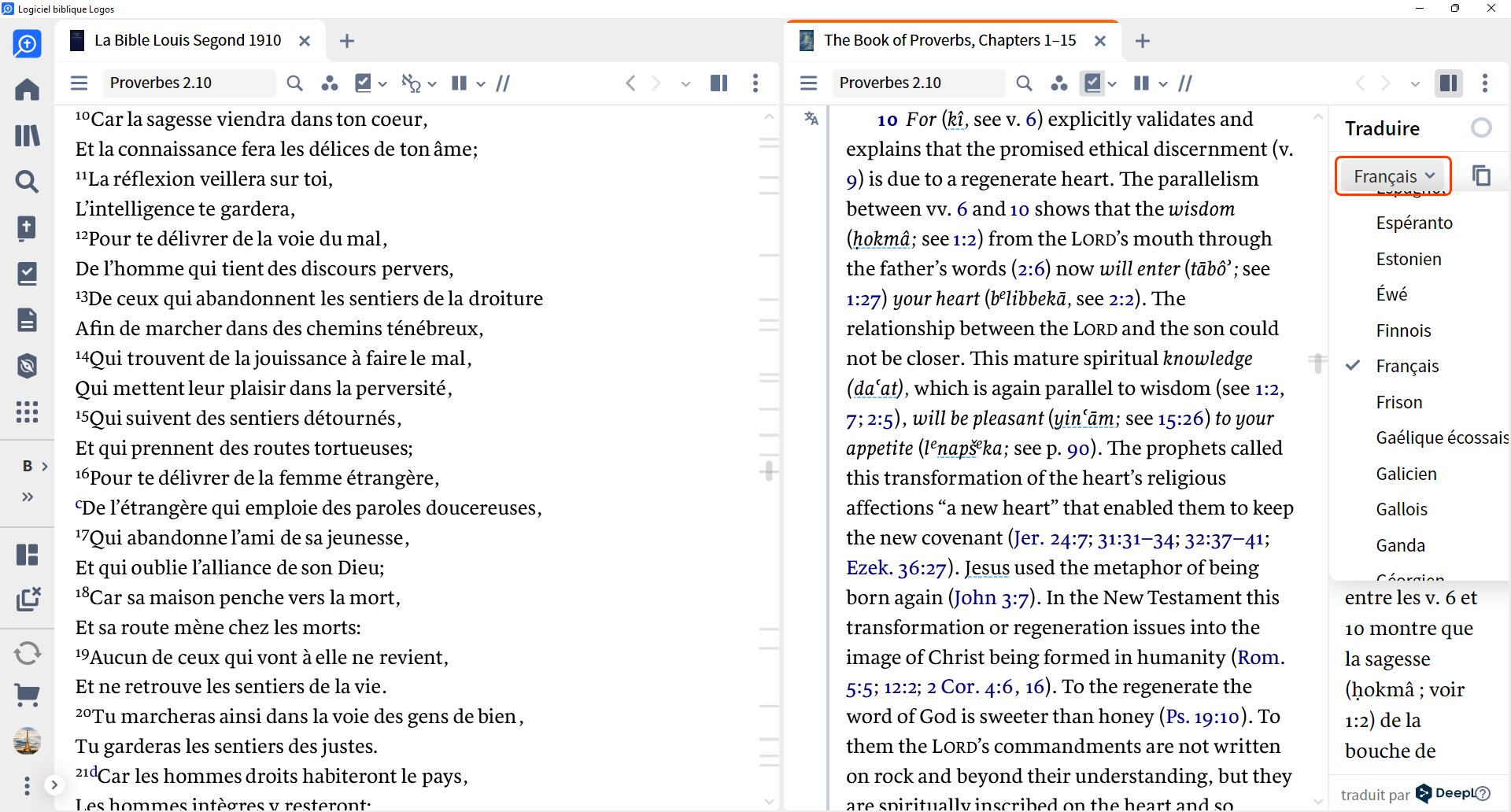Open the Louis Segond panel hamburger menu
Screen dimensions: 1511x812
click(x=79, y=83)
